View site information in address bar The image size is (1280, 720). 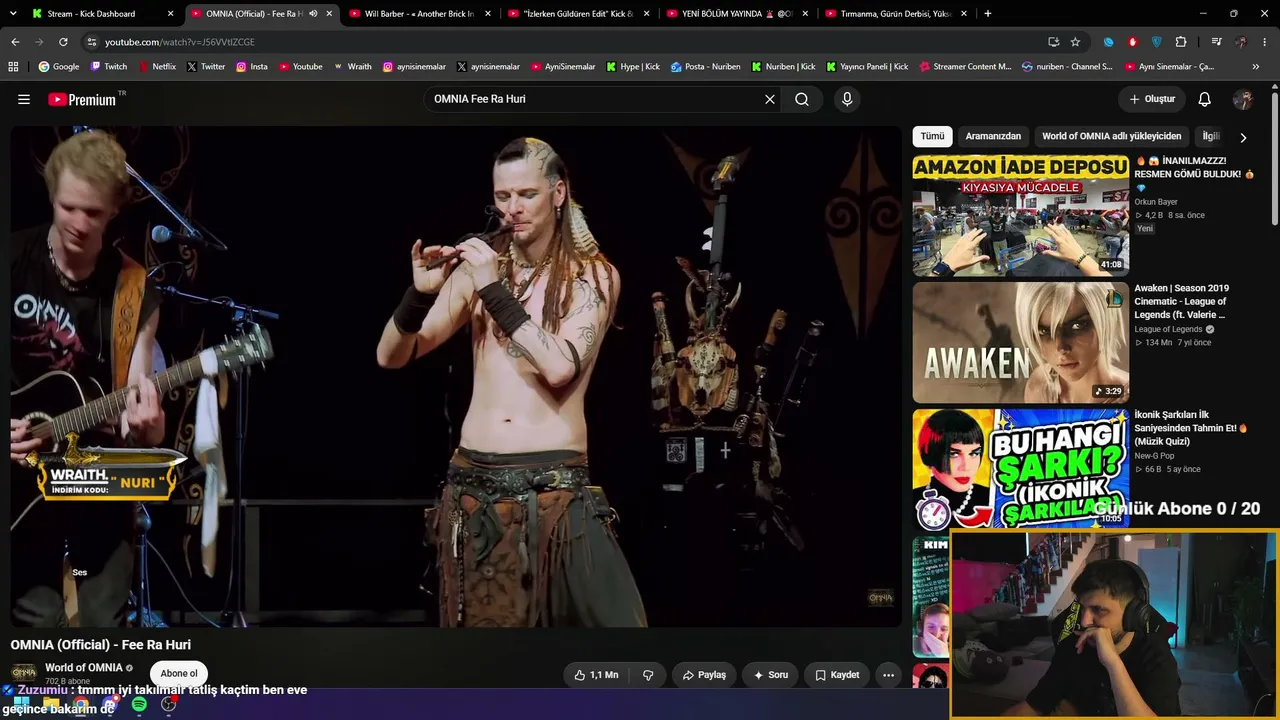91,42
